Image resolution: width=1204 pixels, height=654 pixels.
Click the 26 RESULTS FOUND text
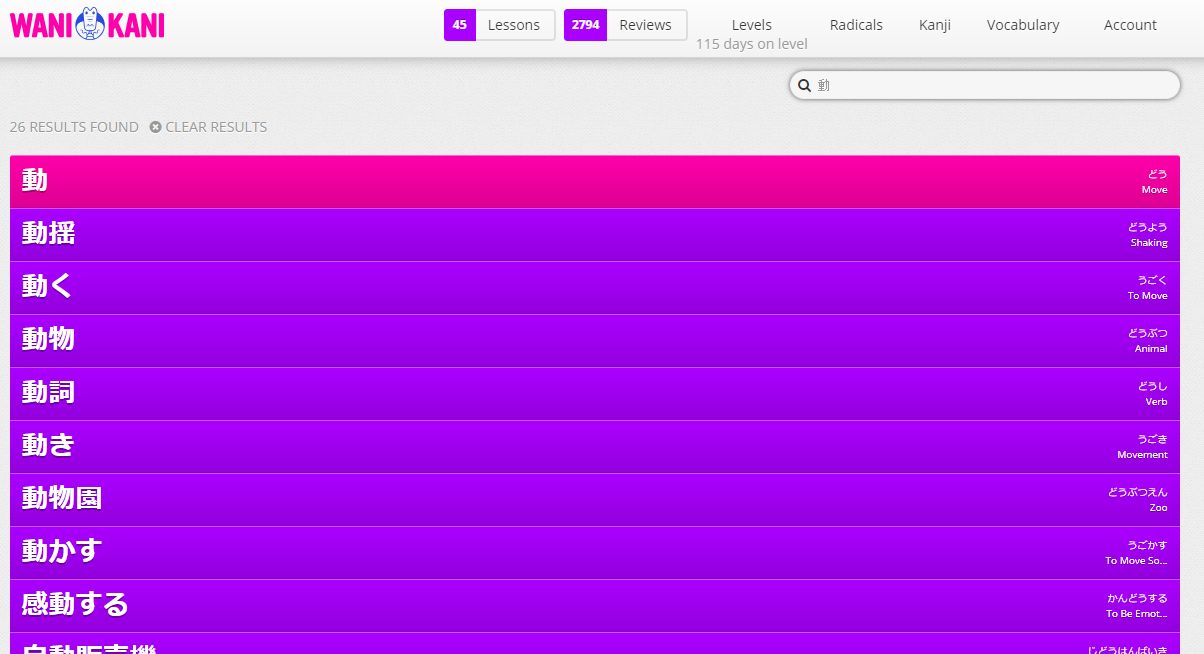point(74,127)
